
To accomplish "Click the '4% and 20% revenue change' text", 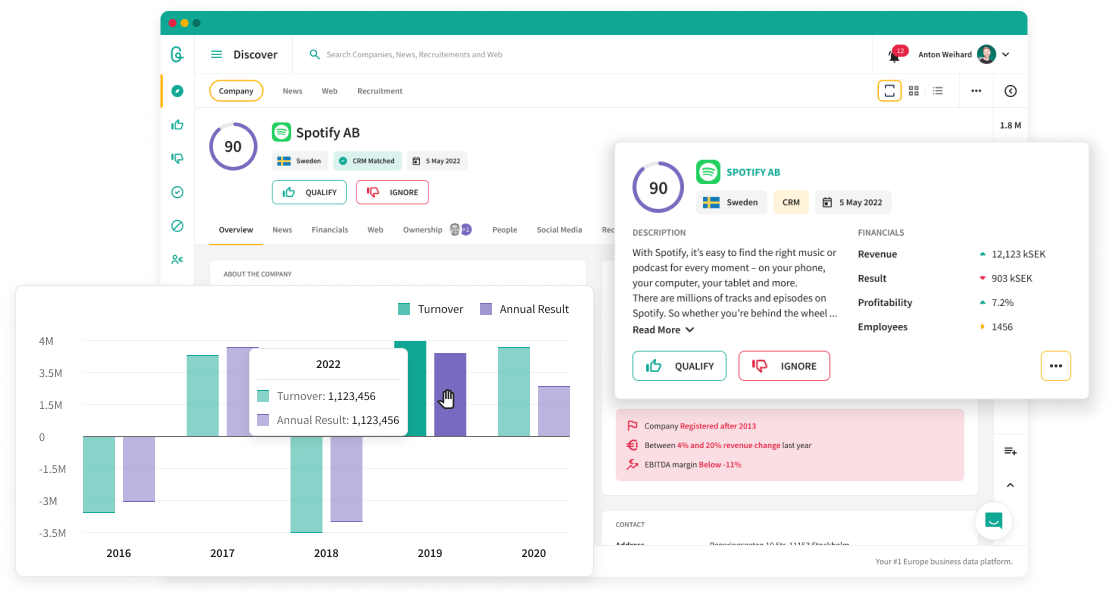I will pyautogui.click(x=728, y=445).
